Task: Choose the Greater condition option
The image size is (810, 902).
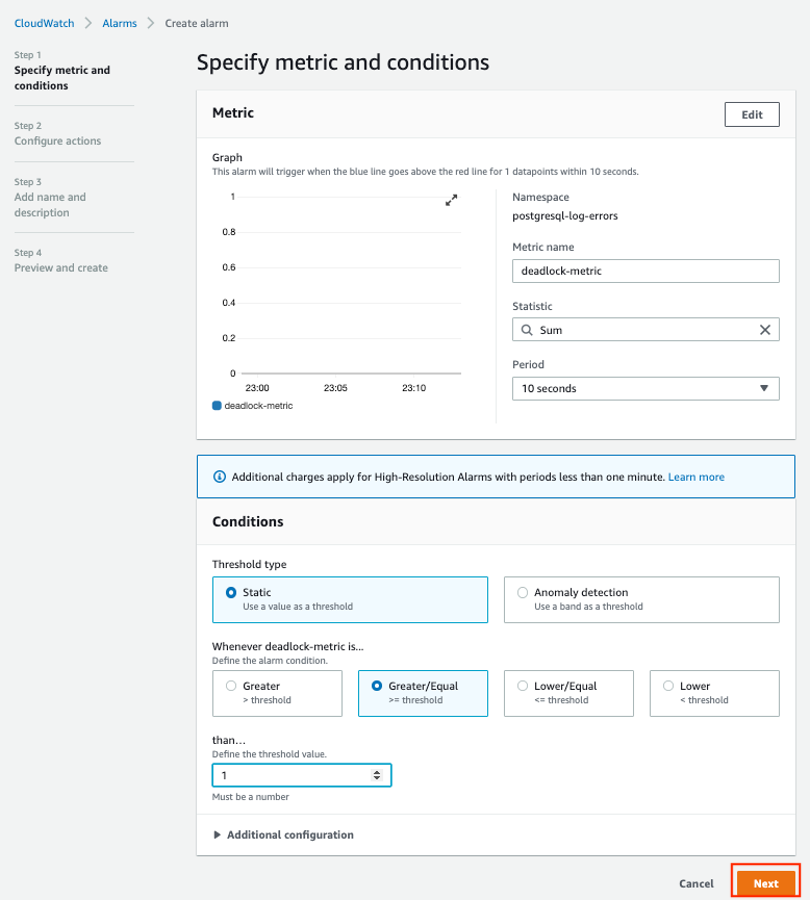Action: pos(232,686)
